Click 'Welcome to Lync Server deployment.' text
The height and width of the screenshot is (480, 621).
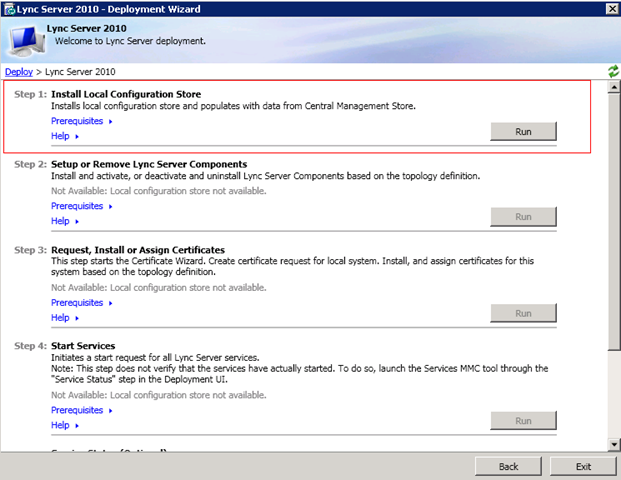click(130, 41)
